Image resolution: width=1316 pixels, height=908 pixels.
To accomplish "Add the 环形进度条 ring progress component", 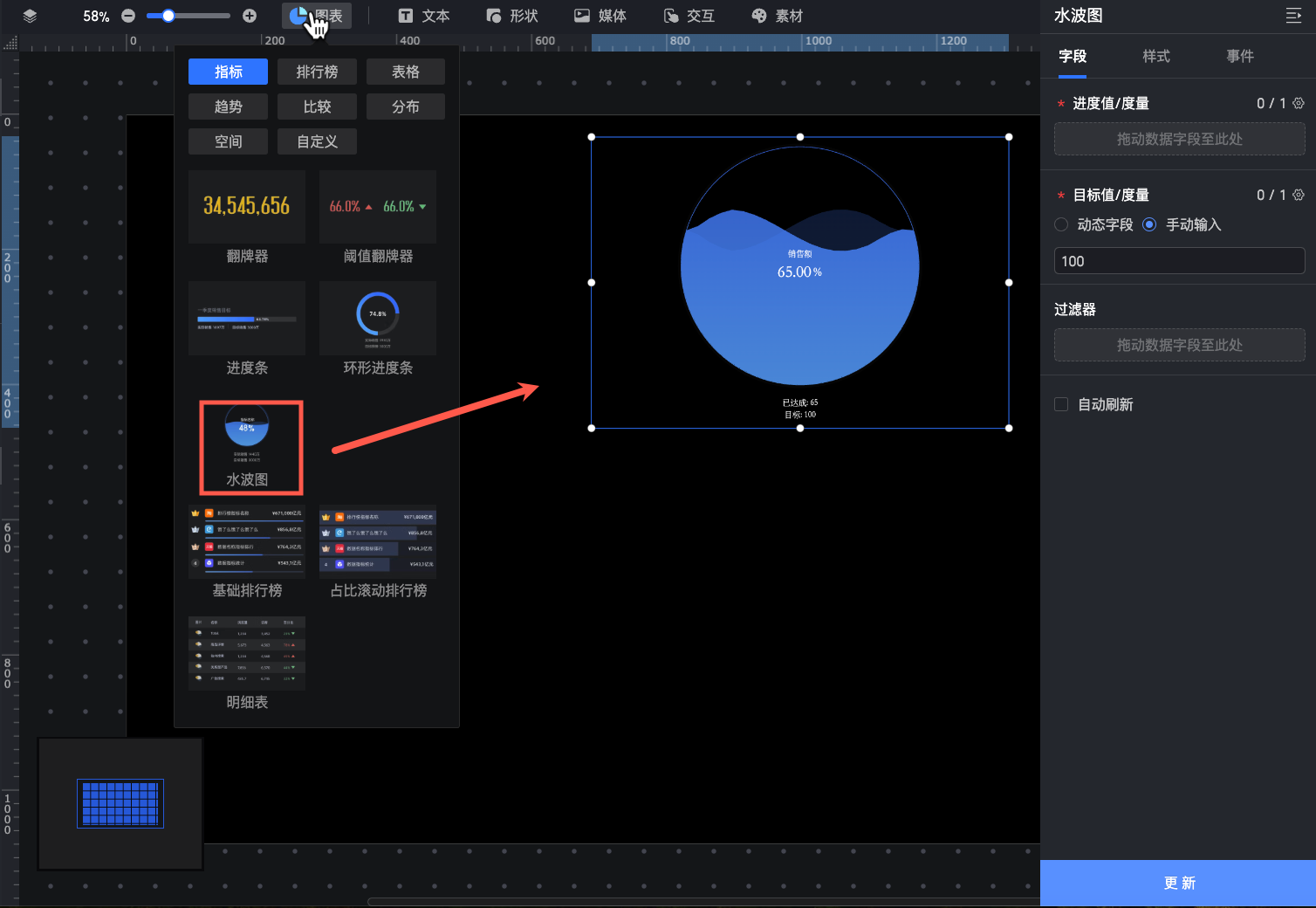I will 378,330.
